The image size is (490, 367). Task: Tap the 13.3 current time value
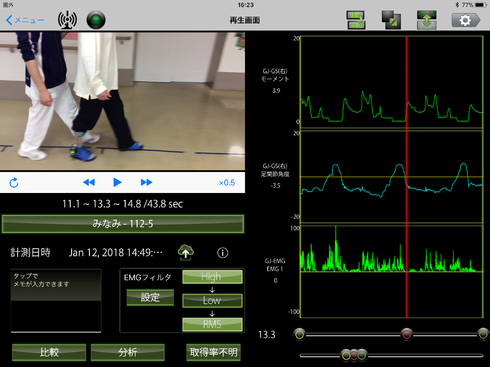267,335
